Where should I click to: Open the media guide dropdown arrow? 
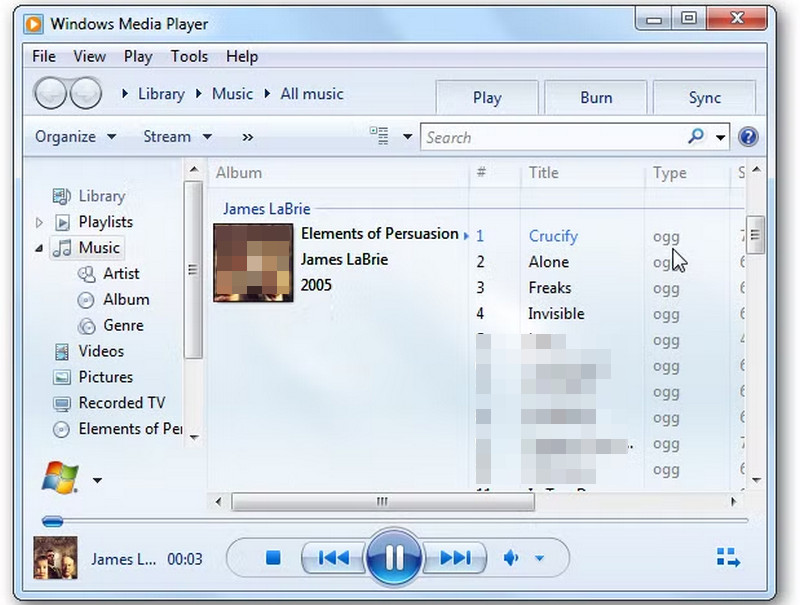pos(97,480)
